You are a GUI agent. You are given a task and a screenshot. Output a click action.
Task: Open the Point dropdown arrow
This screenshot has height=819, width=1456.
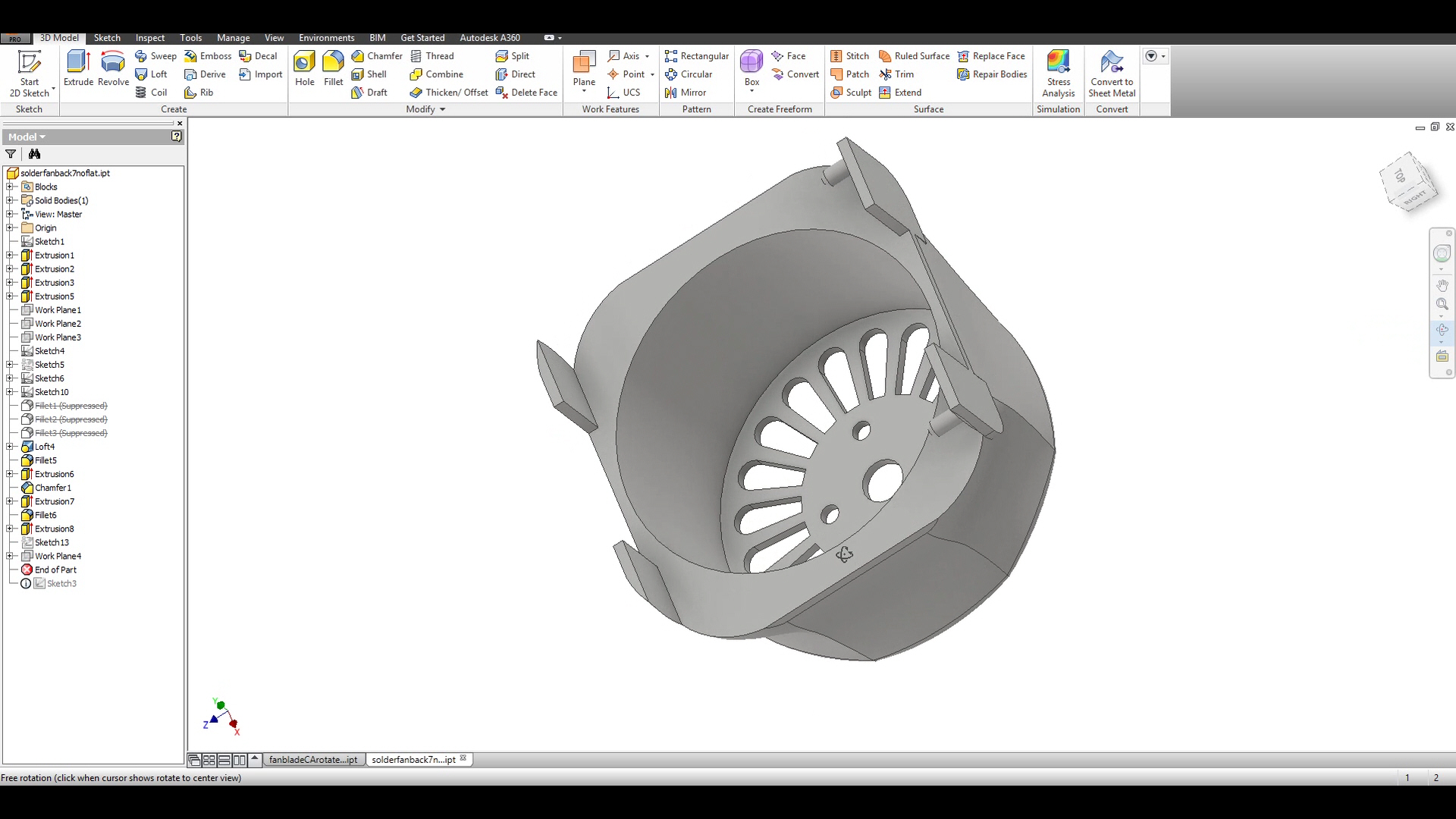(x=652, y=74)
